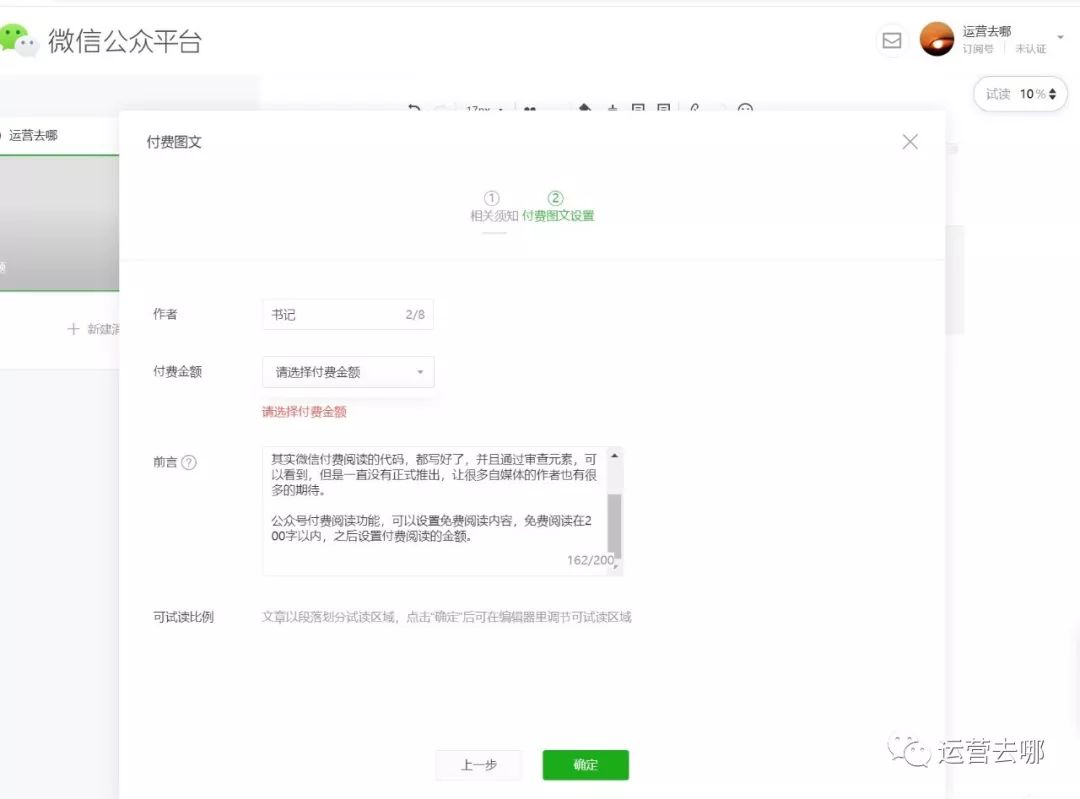Adjust the 试读 10% stepper arrows
The image size is (1080, 799).
coord(1052,94)
